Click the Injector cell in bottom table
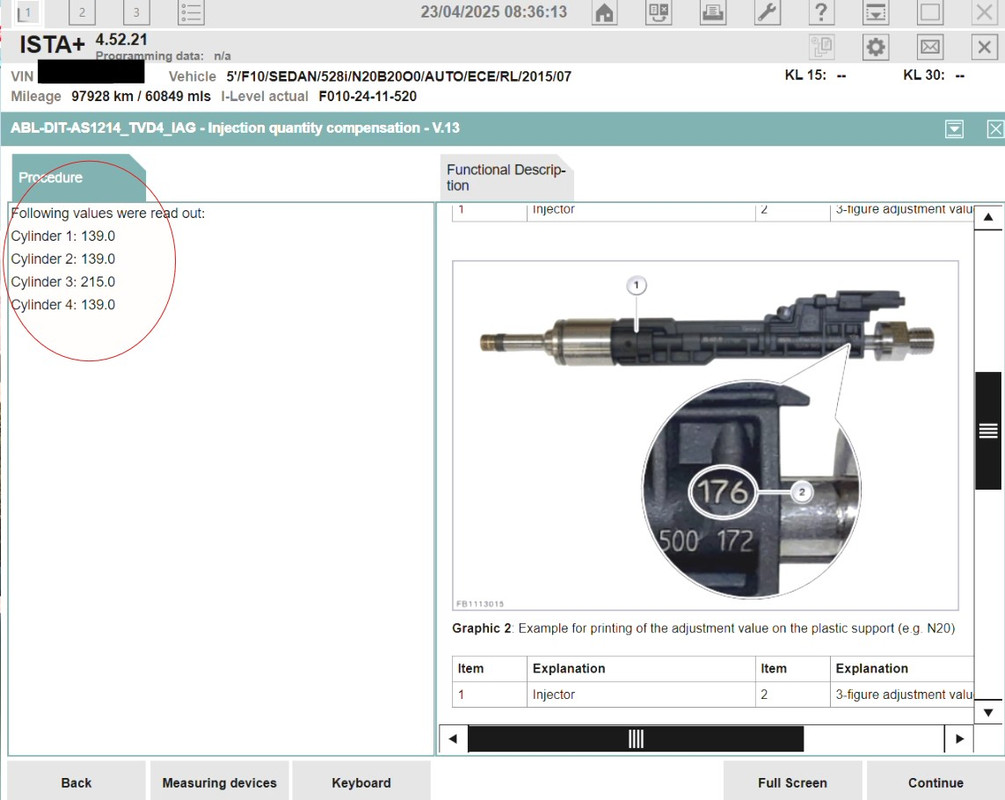 click(x=641, y=694)
